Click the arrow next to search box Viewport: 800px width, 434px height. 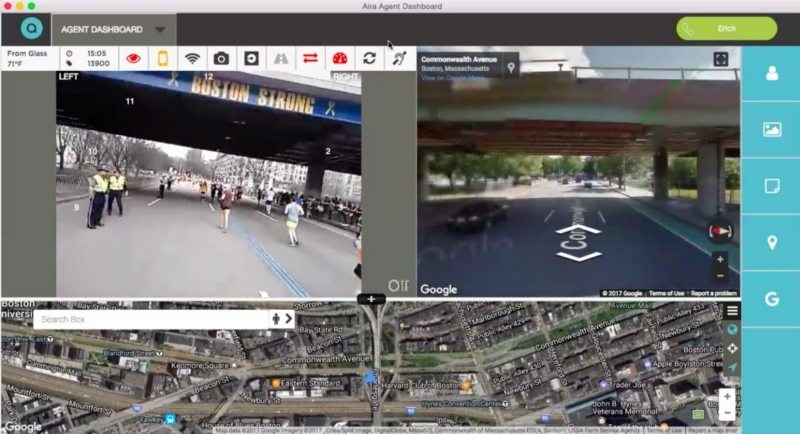tap(289, 319)
